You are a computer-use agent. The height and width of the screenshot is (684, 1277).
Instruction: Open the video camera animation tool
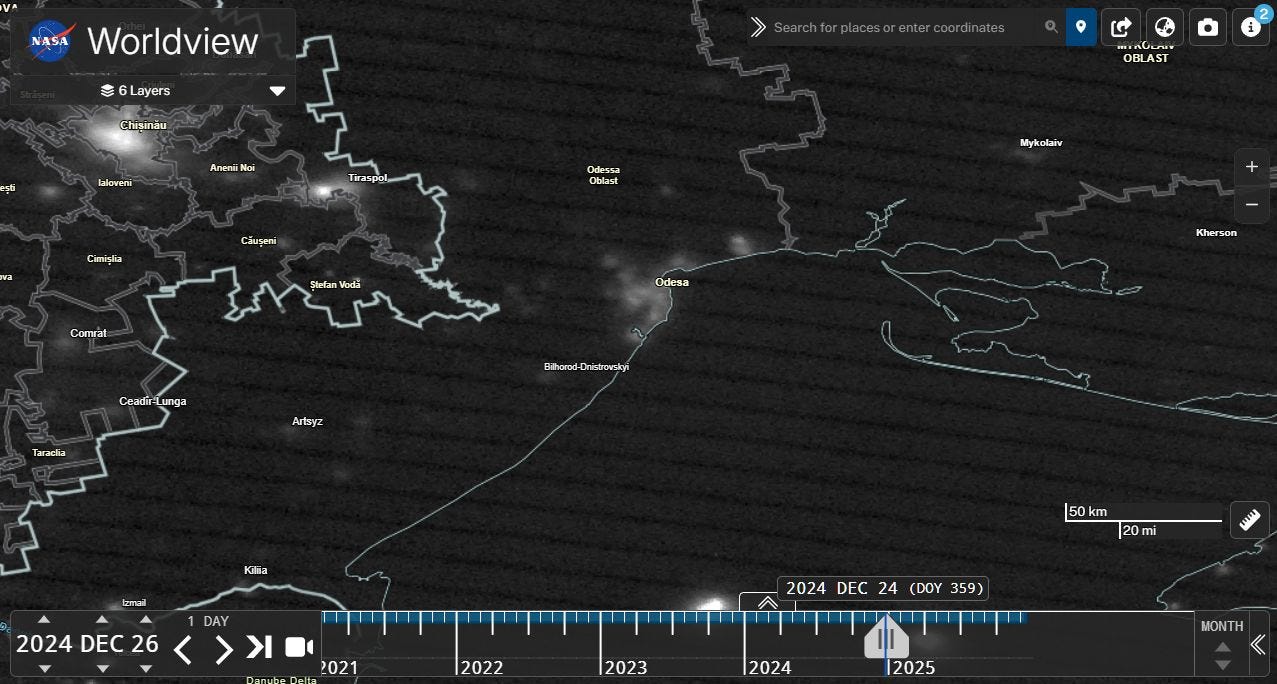[298, 647]
